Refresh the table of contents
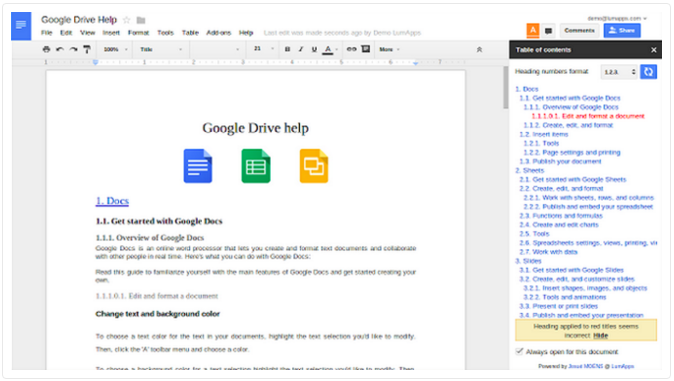This screenshot has height=381, width=674. point(648,71)
